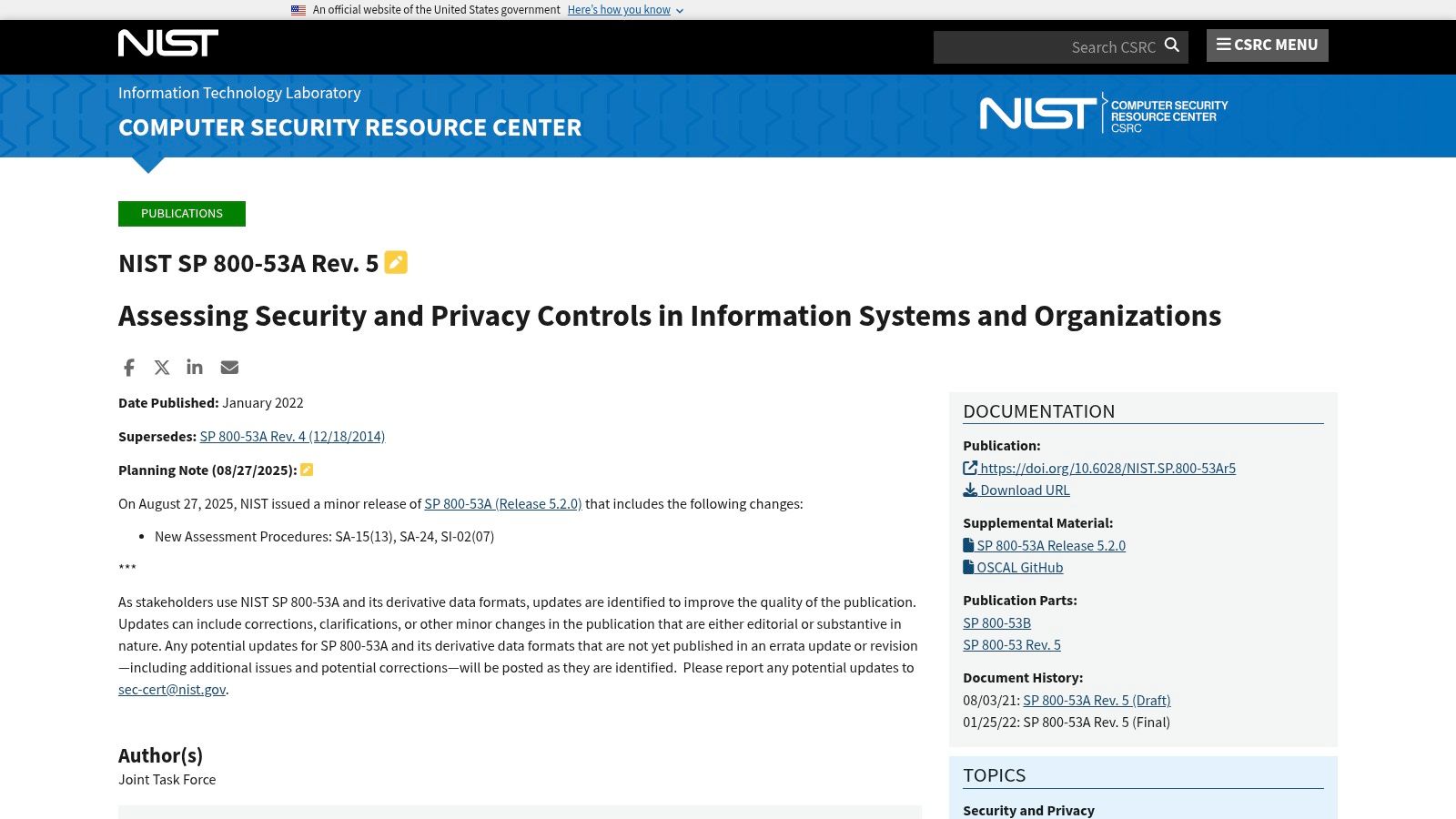
Task: Open SP 800-53A Release 5.2.0
Action: [1051, 545]
